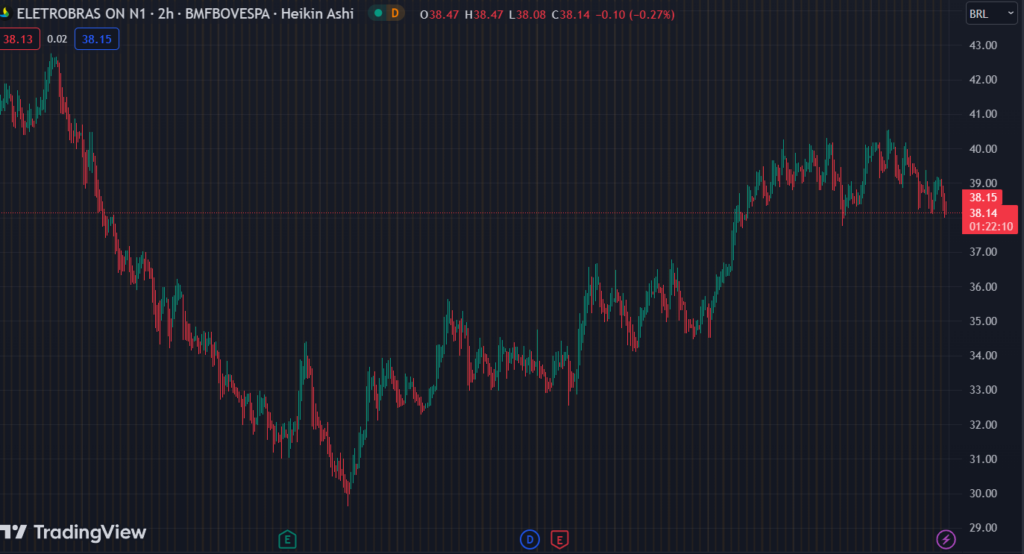The height and width of the screenshot is (554, 1024).
Task: Click the ELETROBRAS ON N1 symbol title
Action: (81, 14)
